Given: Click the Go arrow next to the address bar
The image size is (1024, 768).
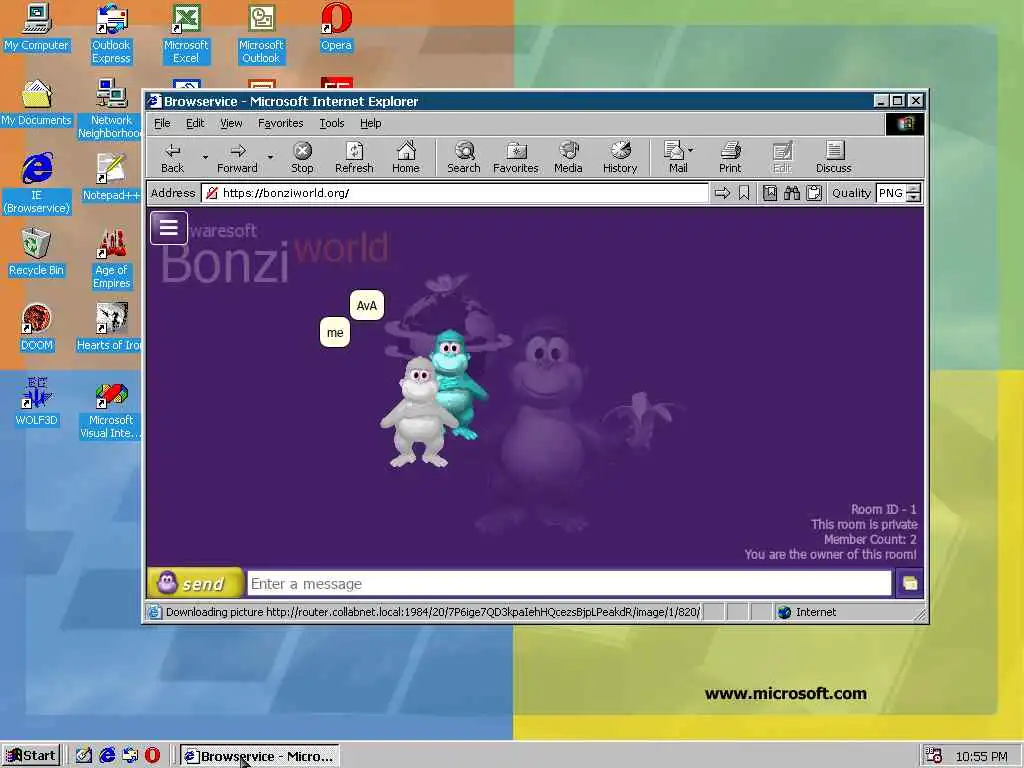Looking at the screenshot, I should [x=722, y=193].
